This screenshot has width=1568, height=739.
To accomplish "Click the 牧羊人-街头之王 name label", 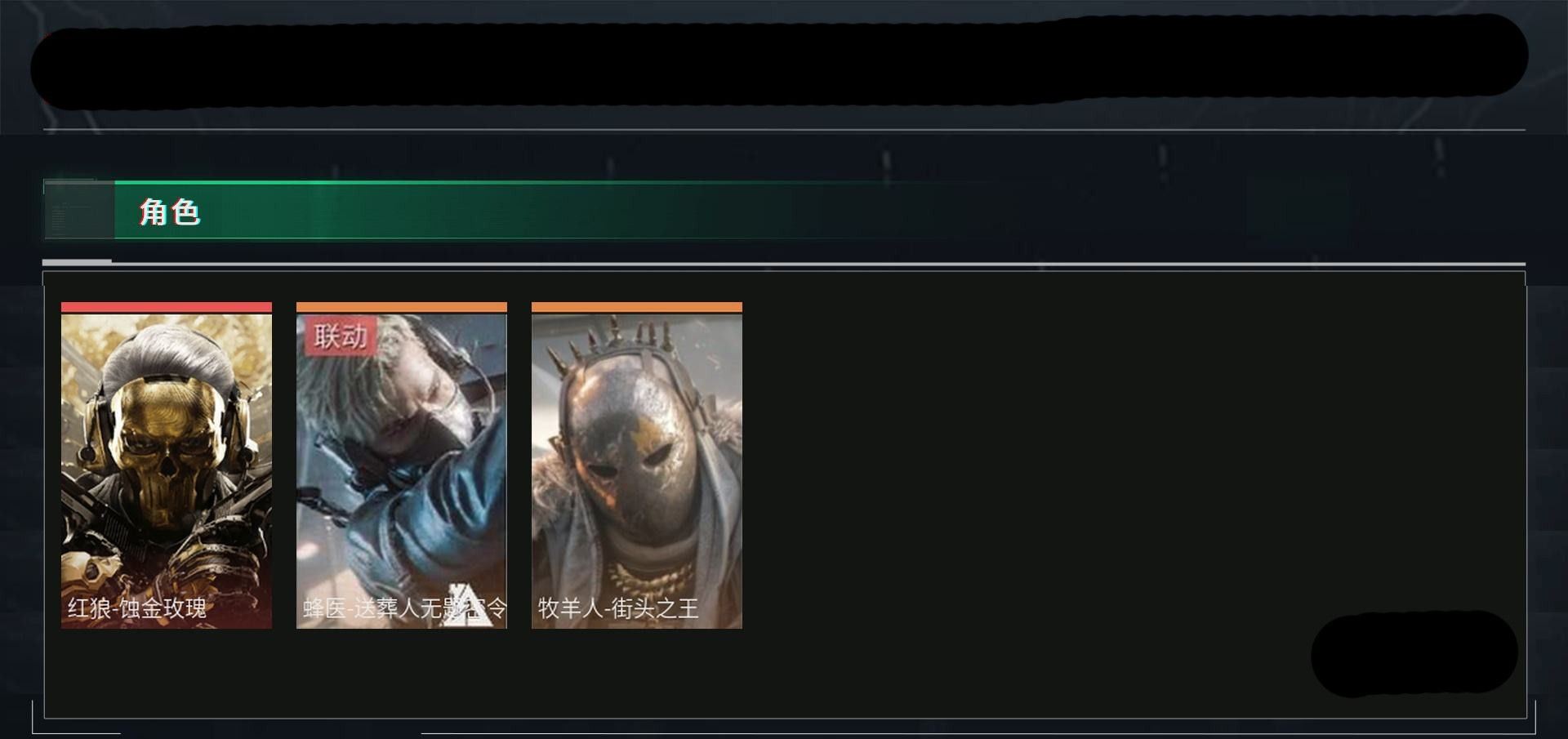I will [x=618, y=608].
